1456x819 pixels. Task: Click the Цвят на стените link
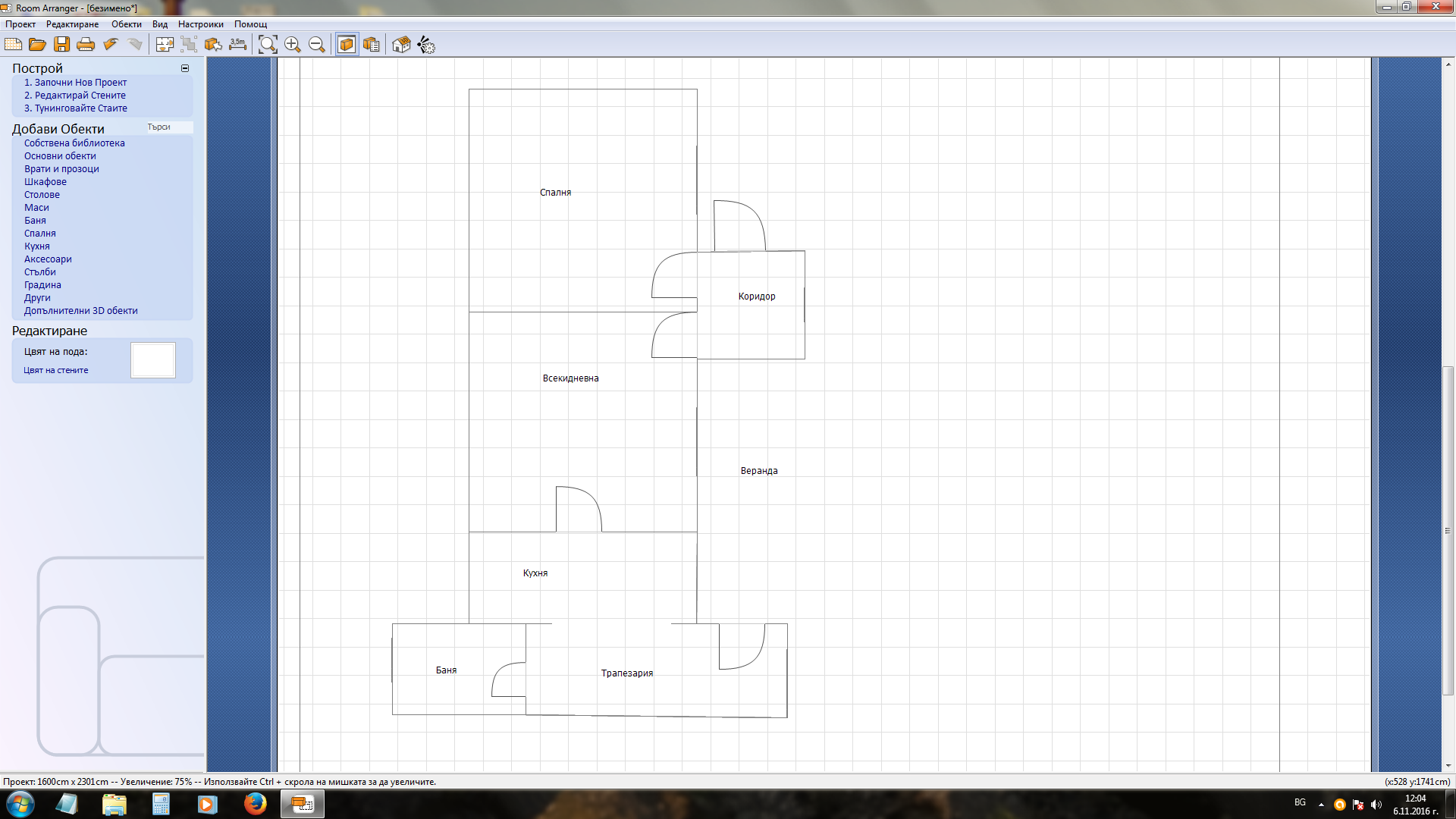[x=56, y=371]
